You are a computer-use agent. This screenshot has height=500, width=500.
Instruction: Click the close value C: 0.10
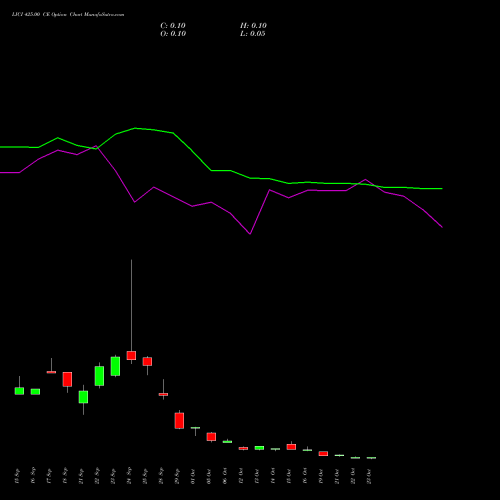[173, 26]
